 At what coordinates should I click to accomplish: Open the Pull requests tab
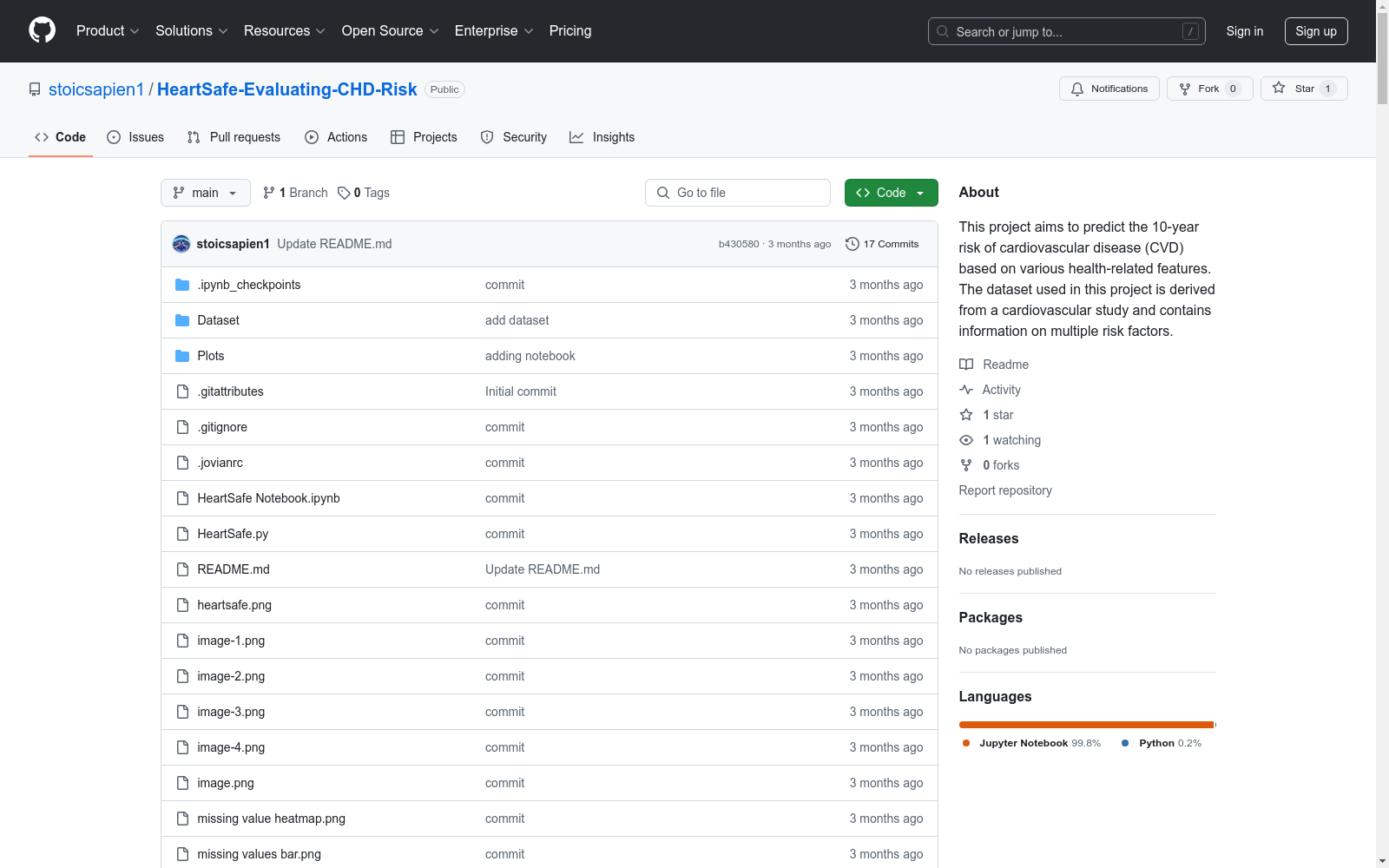tap(234, 137)
